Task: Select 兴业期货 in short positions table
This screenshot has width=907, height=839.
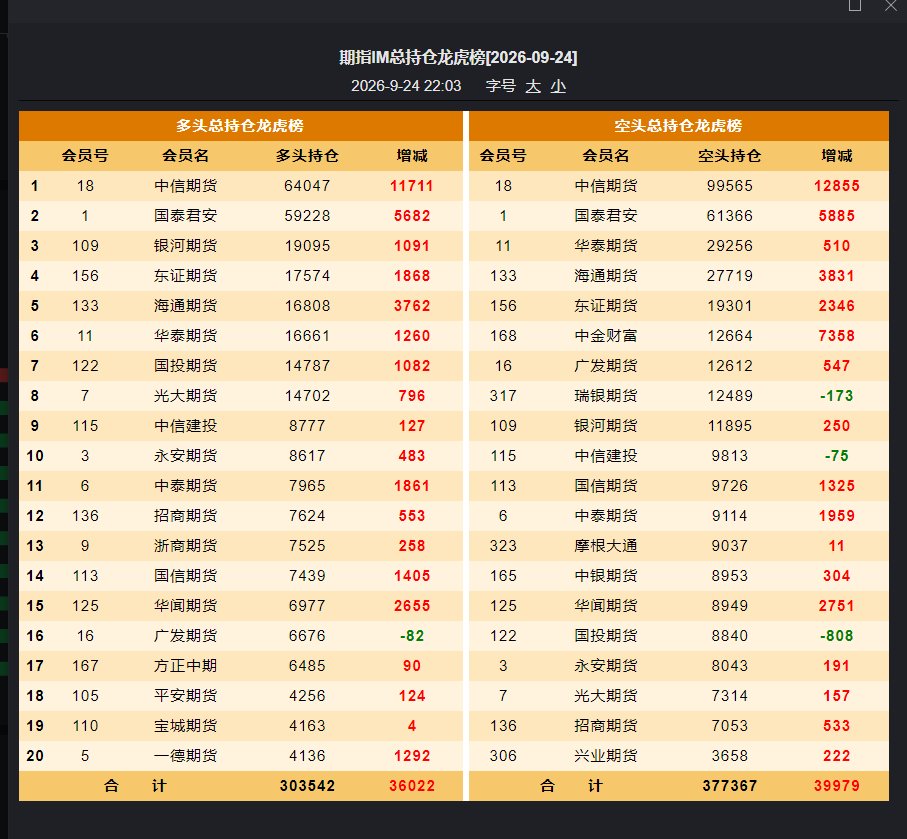Action: (x=606, y=756)
